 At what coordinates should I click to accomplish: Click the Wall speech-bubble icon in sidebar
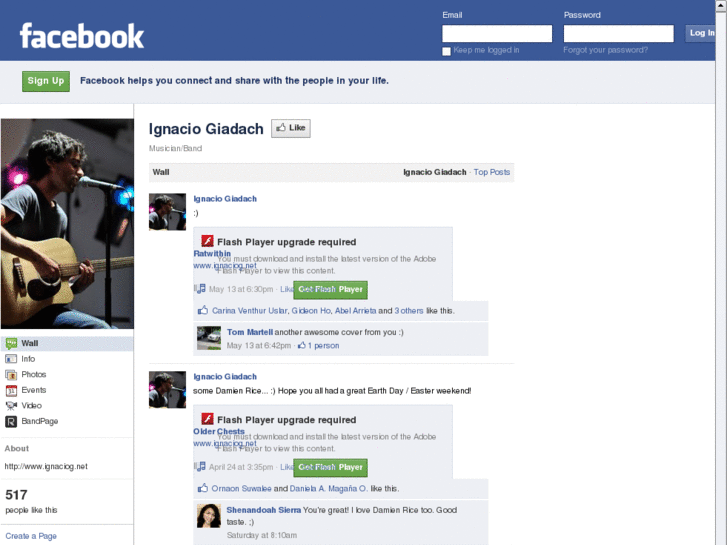(11, 344)
